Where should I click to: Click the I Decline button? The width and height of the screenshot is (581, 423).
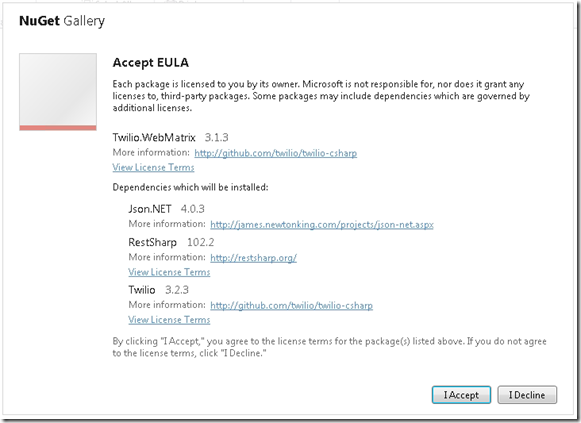click(x=527, y=395)
